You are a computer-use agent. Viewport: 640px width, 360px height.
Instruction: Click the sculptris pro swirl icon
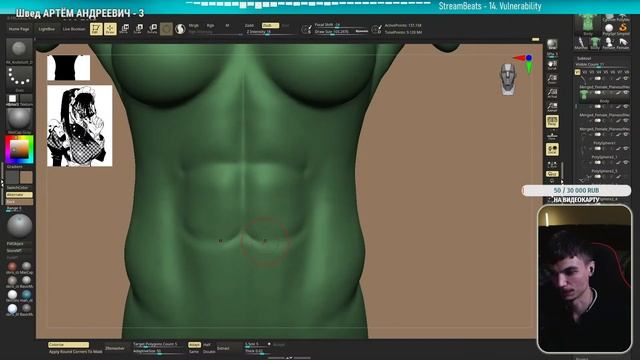click(180, 29)
